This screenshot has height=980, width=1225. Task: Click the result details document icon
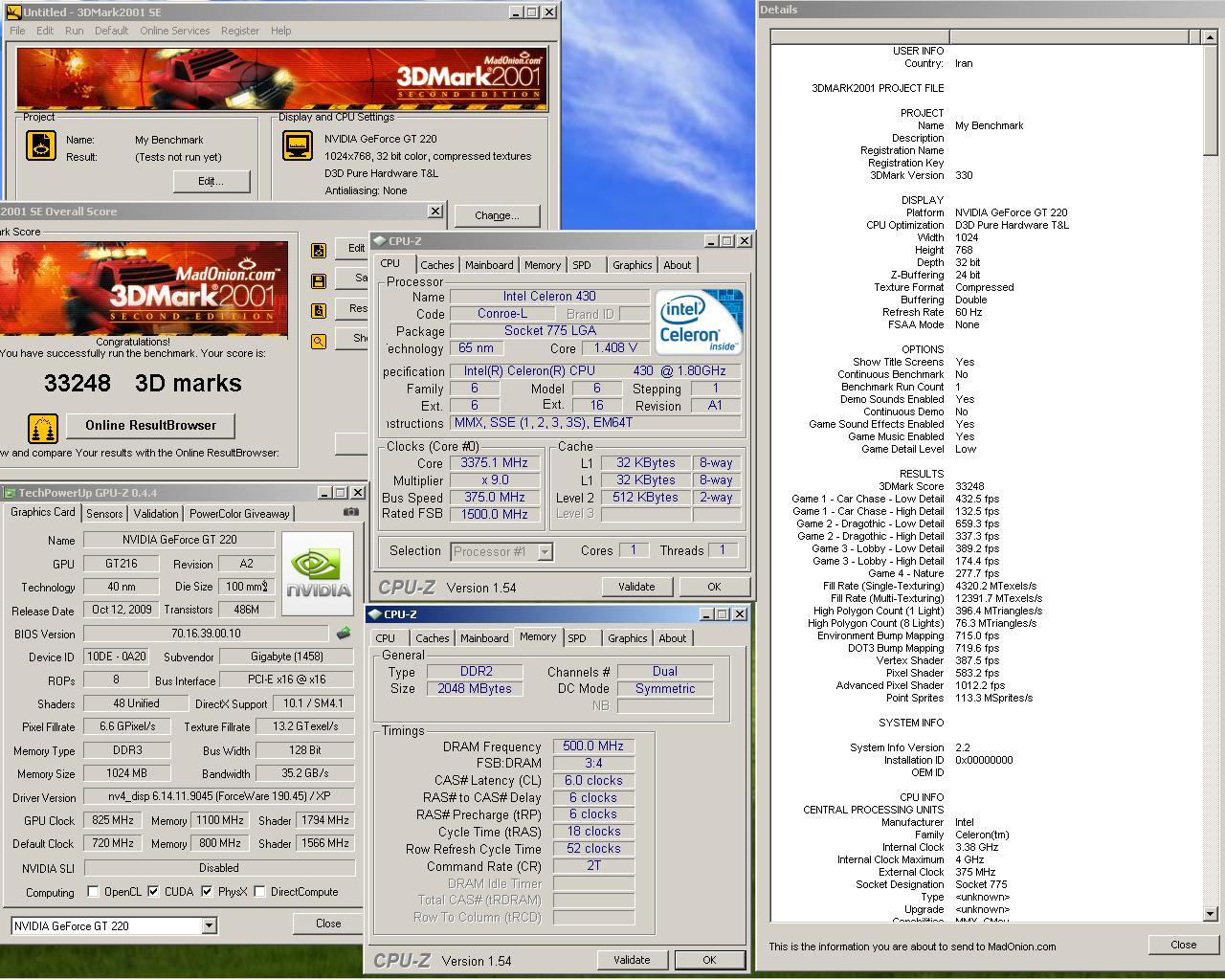319,311
